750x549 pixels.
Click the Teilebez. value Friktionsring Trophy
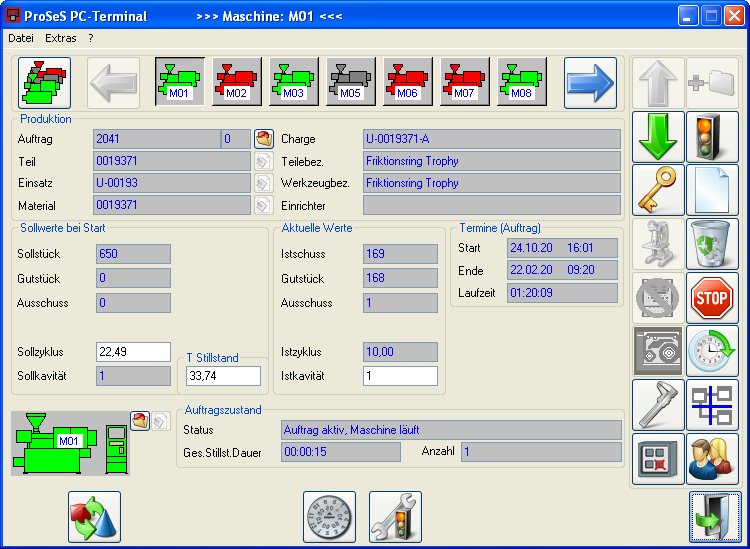[x=492, y=161]
